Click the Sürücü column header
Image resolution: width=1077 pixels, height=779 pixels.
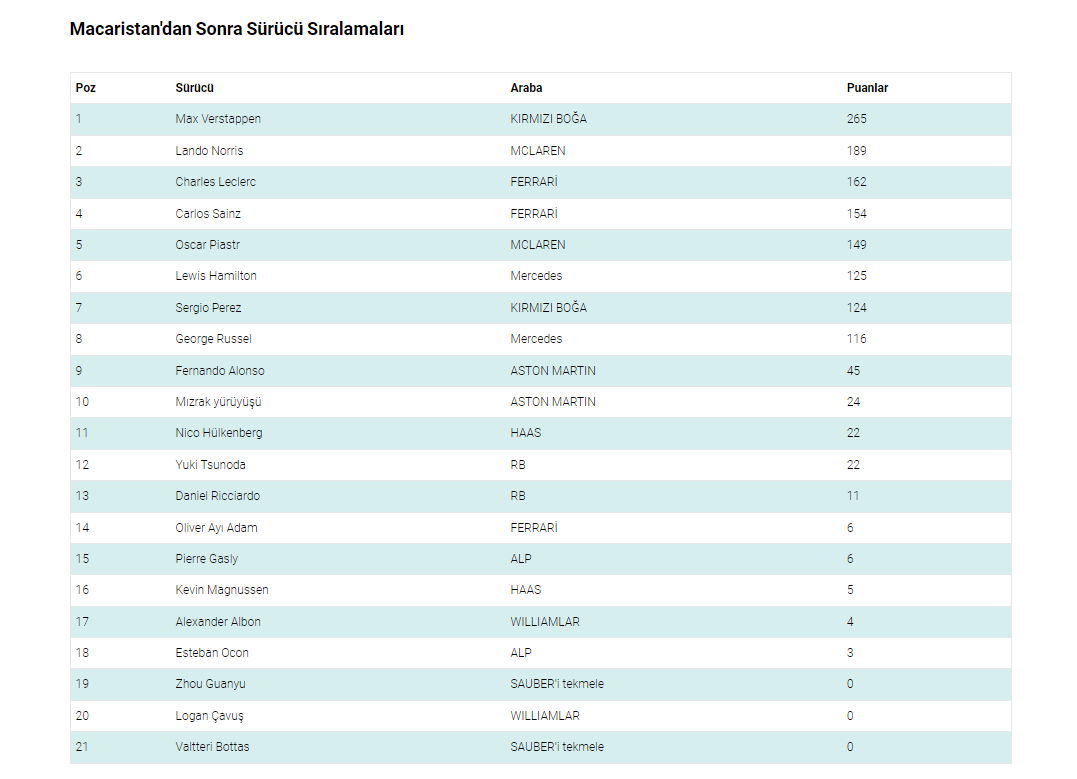pyautogui.click(x=195, y=88)
